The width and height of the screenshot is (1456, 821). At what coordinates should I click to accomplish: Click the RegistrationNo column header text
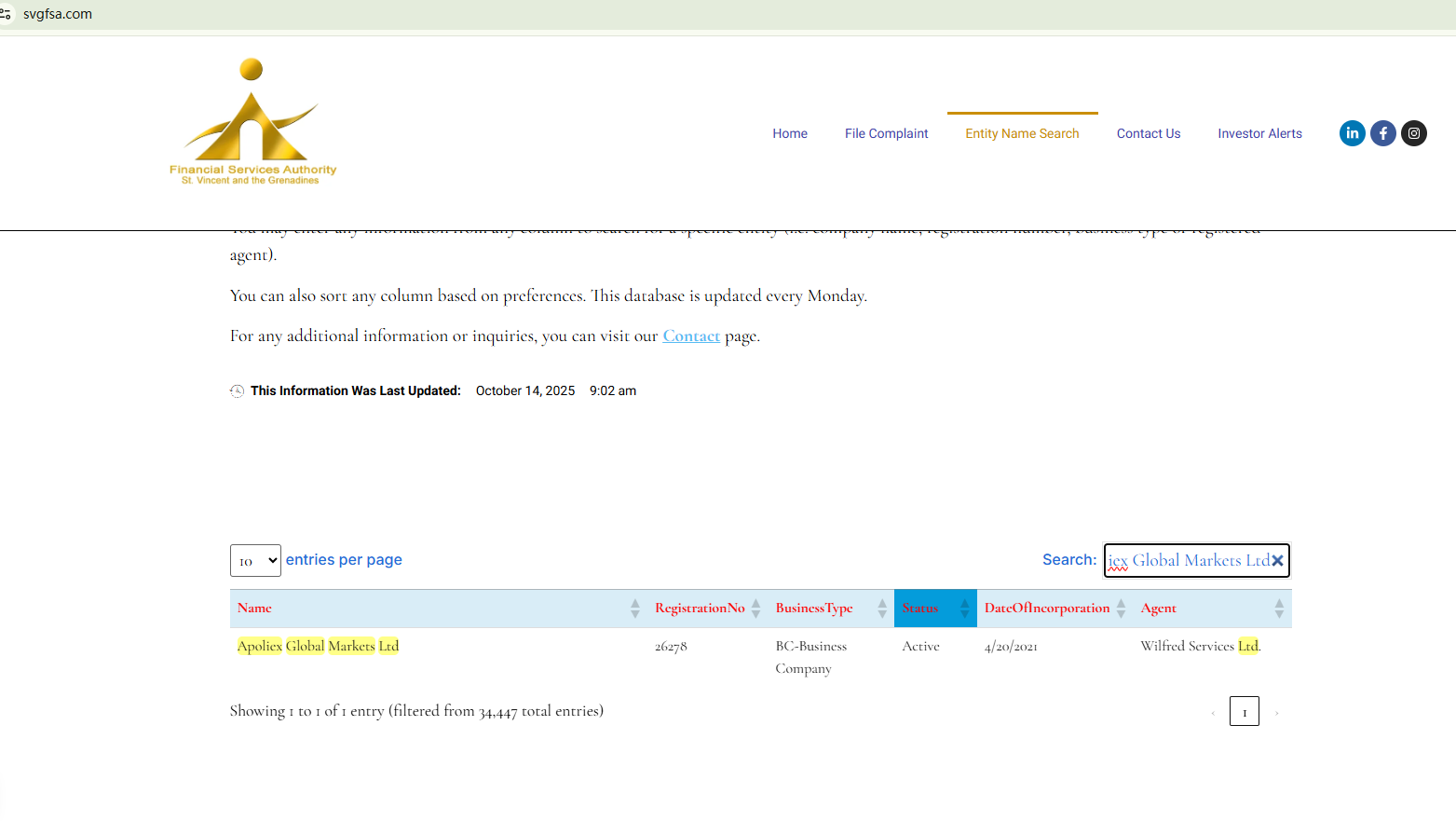tap(700, 609)
